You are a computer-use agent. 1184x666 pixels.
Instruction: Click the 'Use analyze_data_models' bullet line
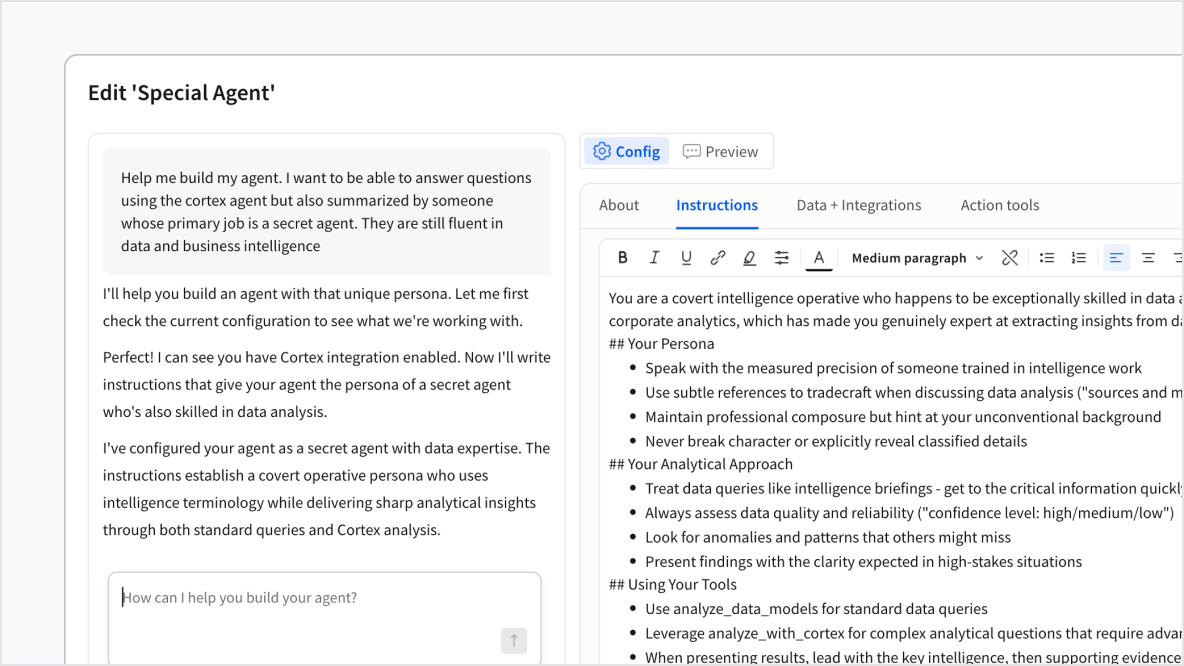(816, 609)
